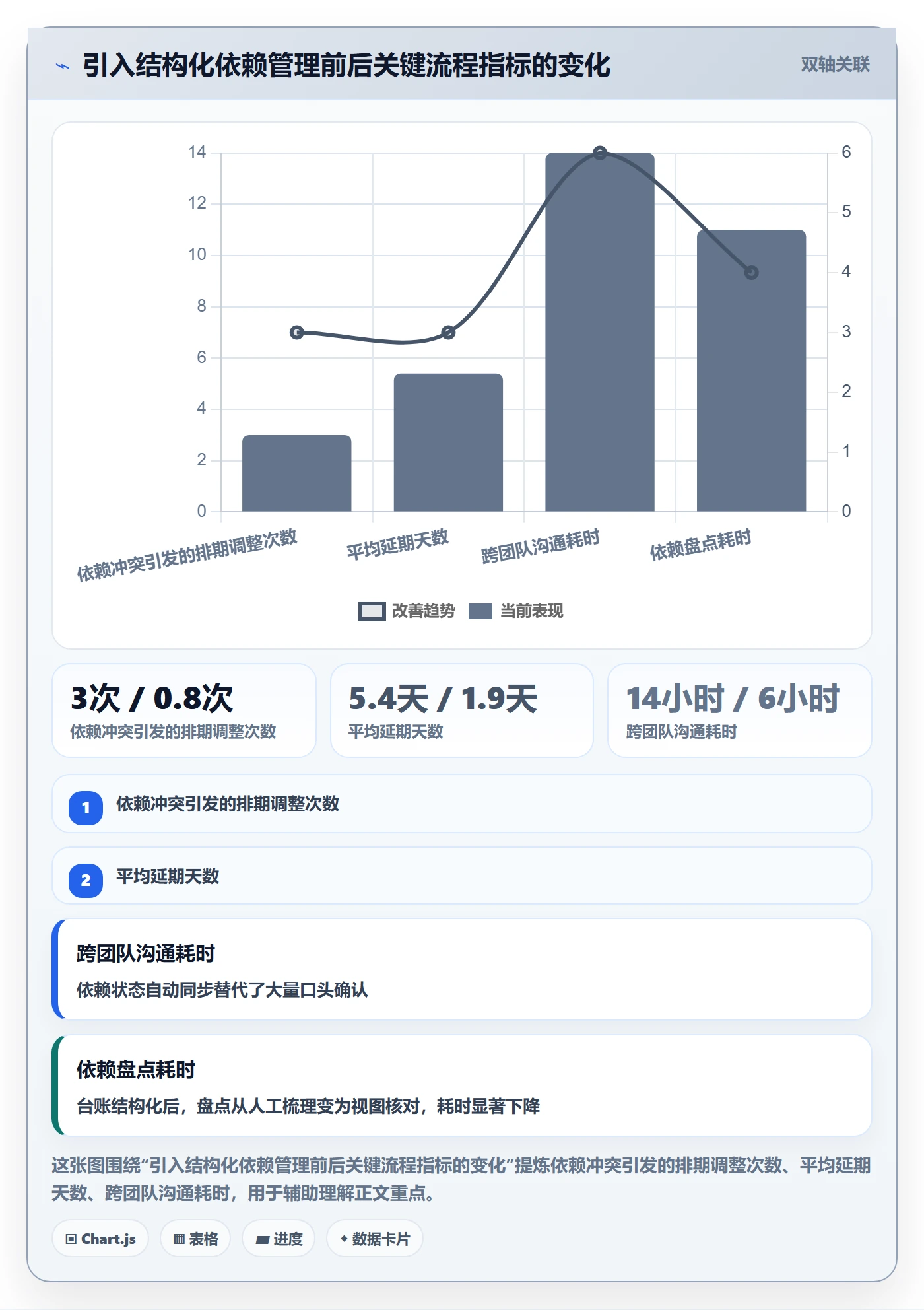Click the 双轴关联 label in the header
The width and height of the screenshot is (924, 1310).
835,65
